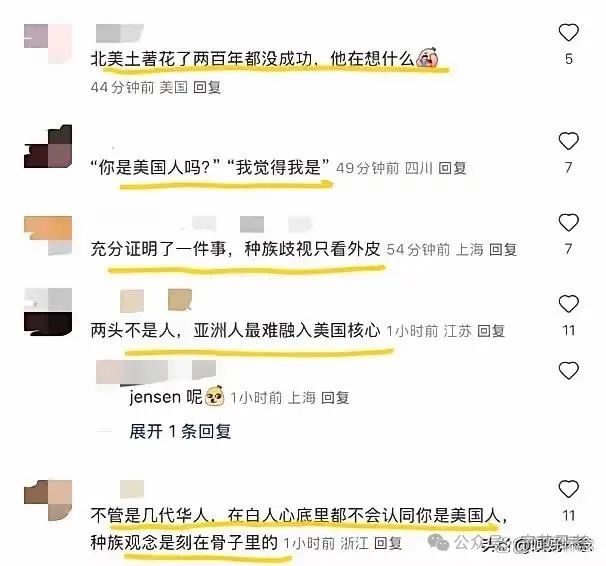Open the avatar of 四川 commenter

click(x=48, y=146)
